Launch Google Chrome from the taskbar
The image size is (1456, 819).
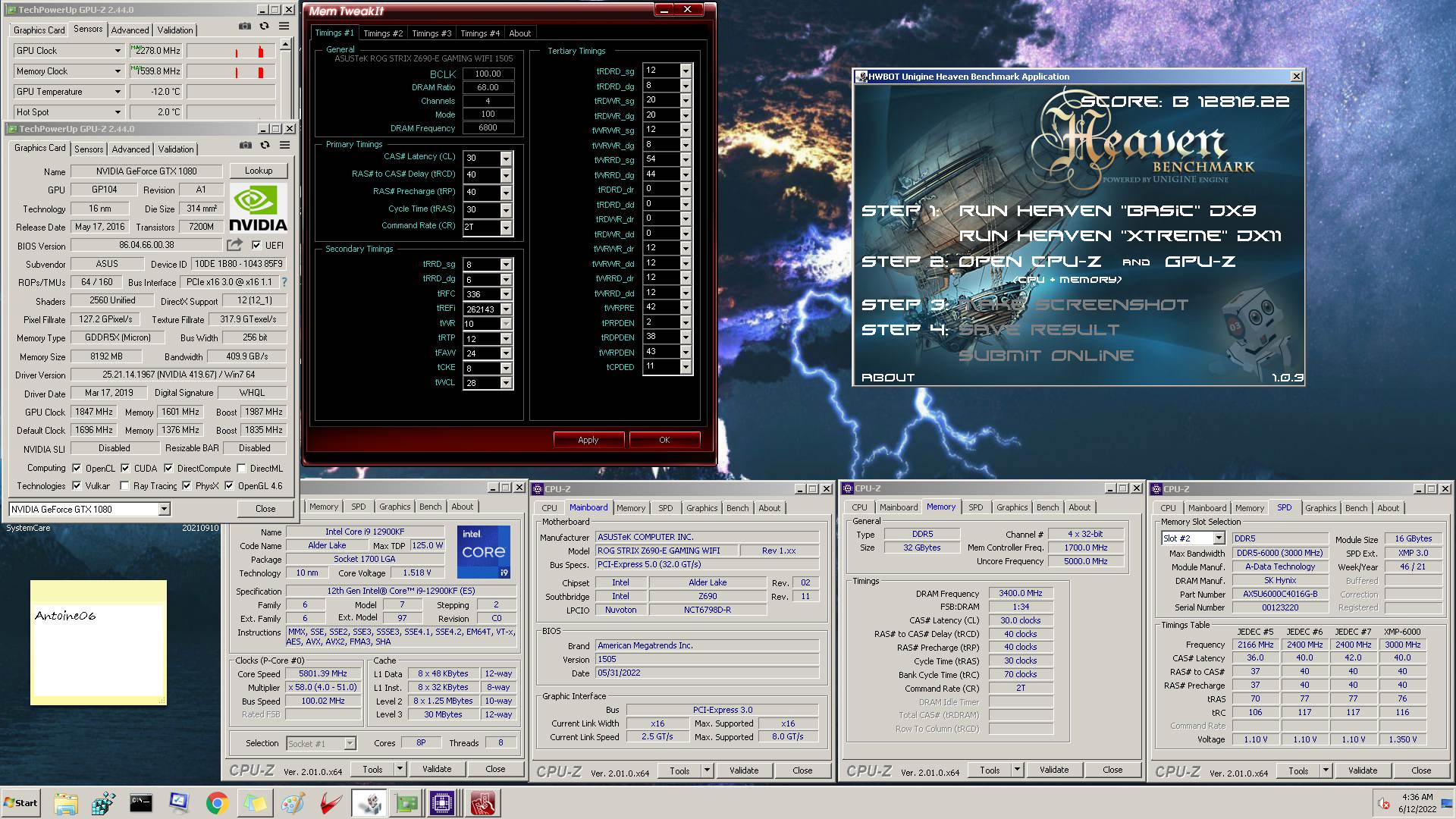pos(217,803)
